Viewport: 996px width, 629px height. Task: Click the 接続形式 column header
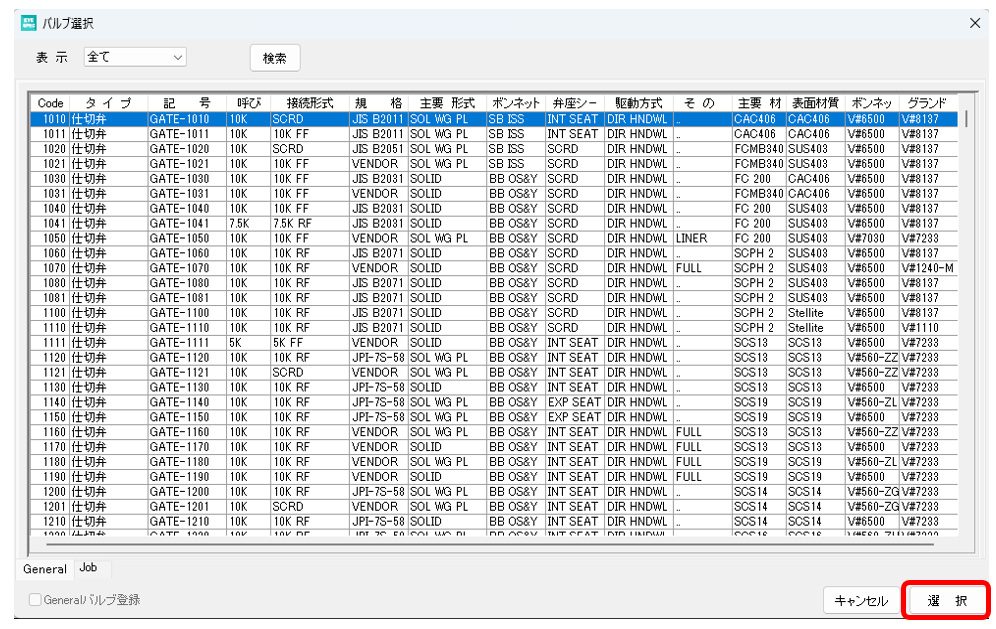tap(309, 103)
